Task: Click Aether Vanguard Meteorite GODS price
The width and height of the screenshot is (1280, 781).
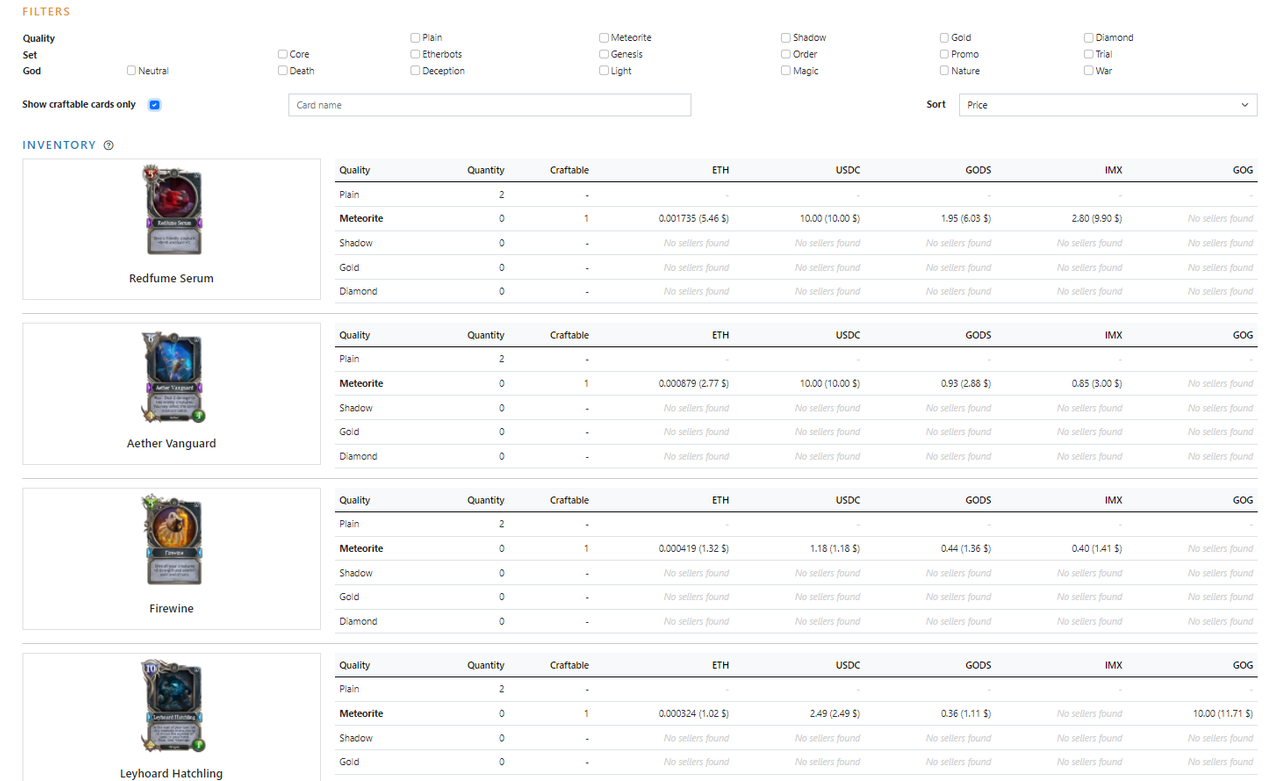Action: click(x=958, y=384)
